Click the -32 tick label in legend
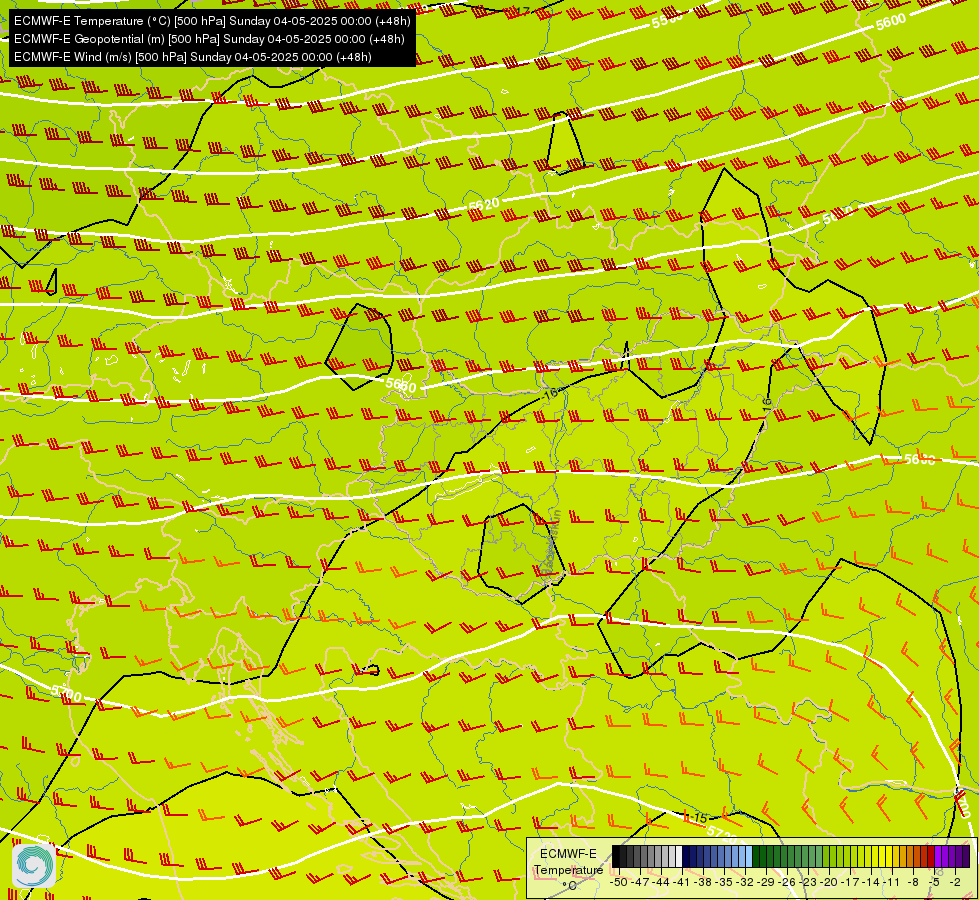 pyautogui.click(x=745, y=882)
